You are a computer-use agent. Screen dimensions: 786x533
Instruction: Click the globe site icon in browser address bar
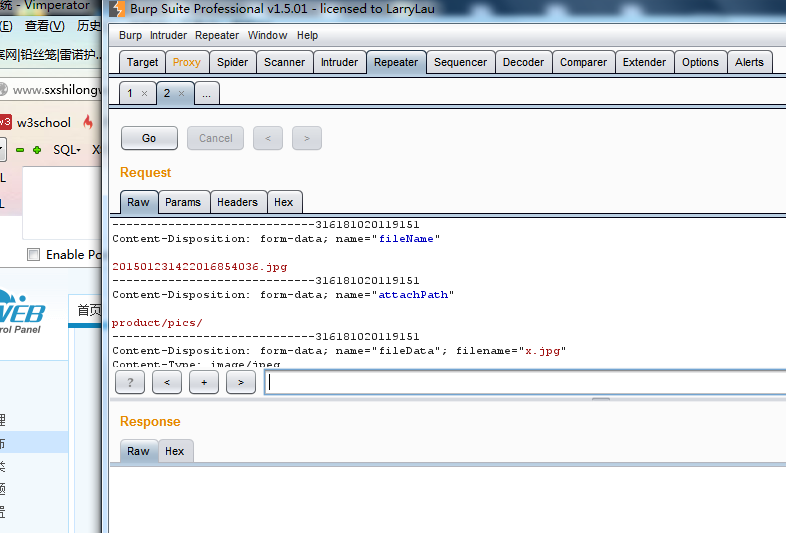coord(4,90)
